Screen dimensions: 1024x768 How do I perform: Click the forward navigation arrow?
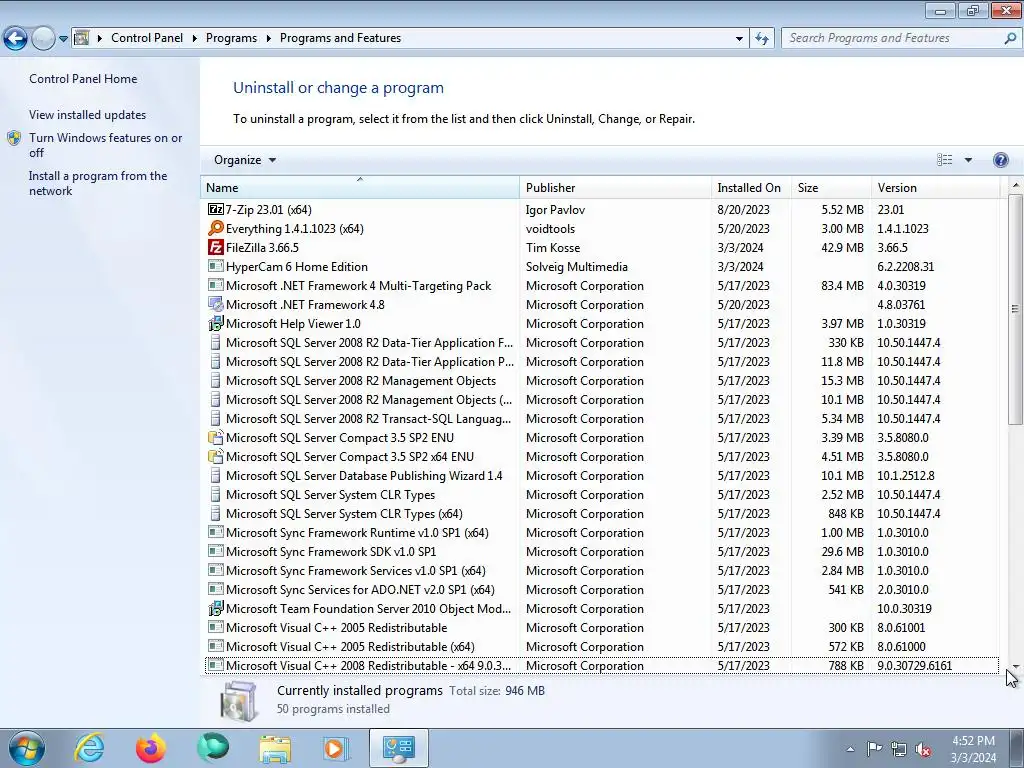click(43, 39)
